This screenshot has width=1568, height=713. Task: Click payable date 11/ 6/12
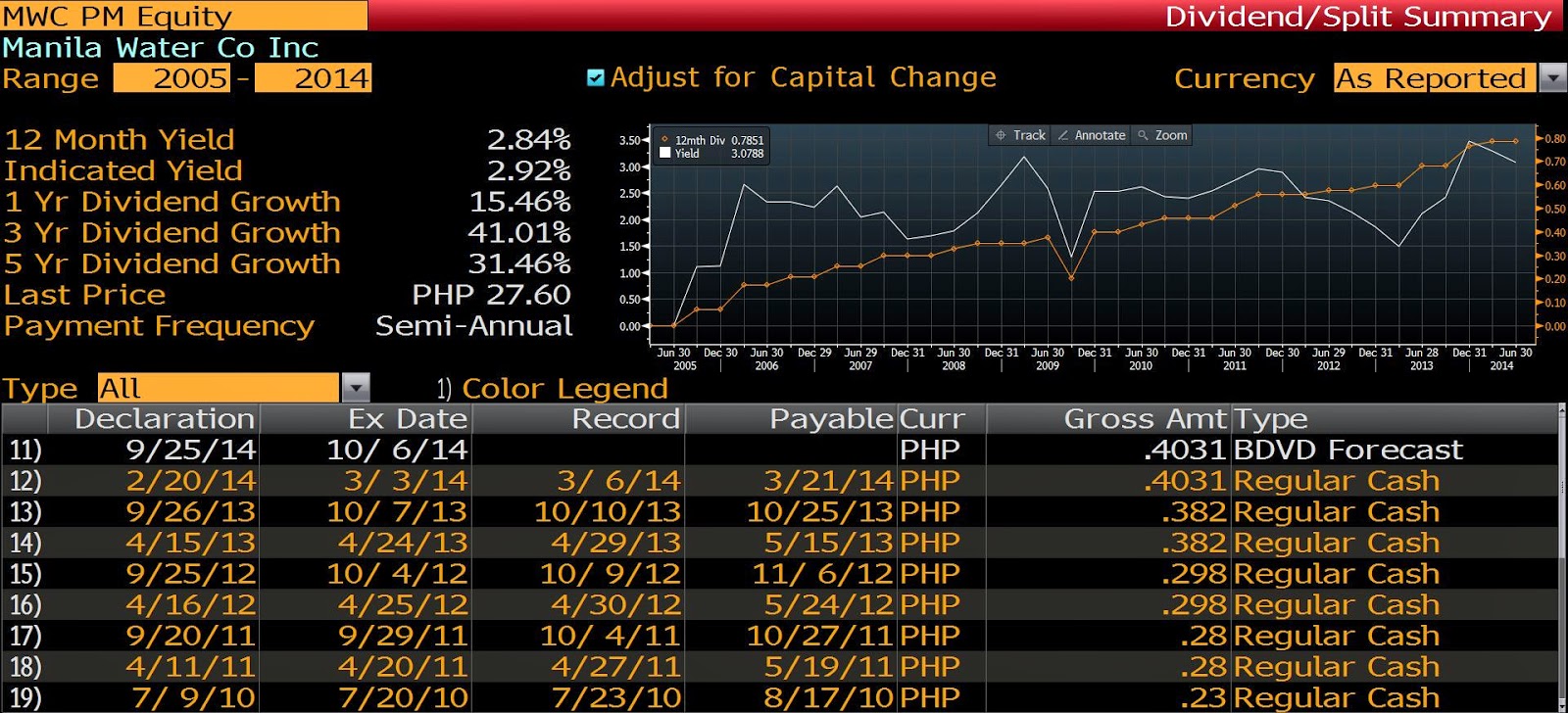tap(823, 574)
